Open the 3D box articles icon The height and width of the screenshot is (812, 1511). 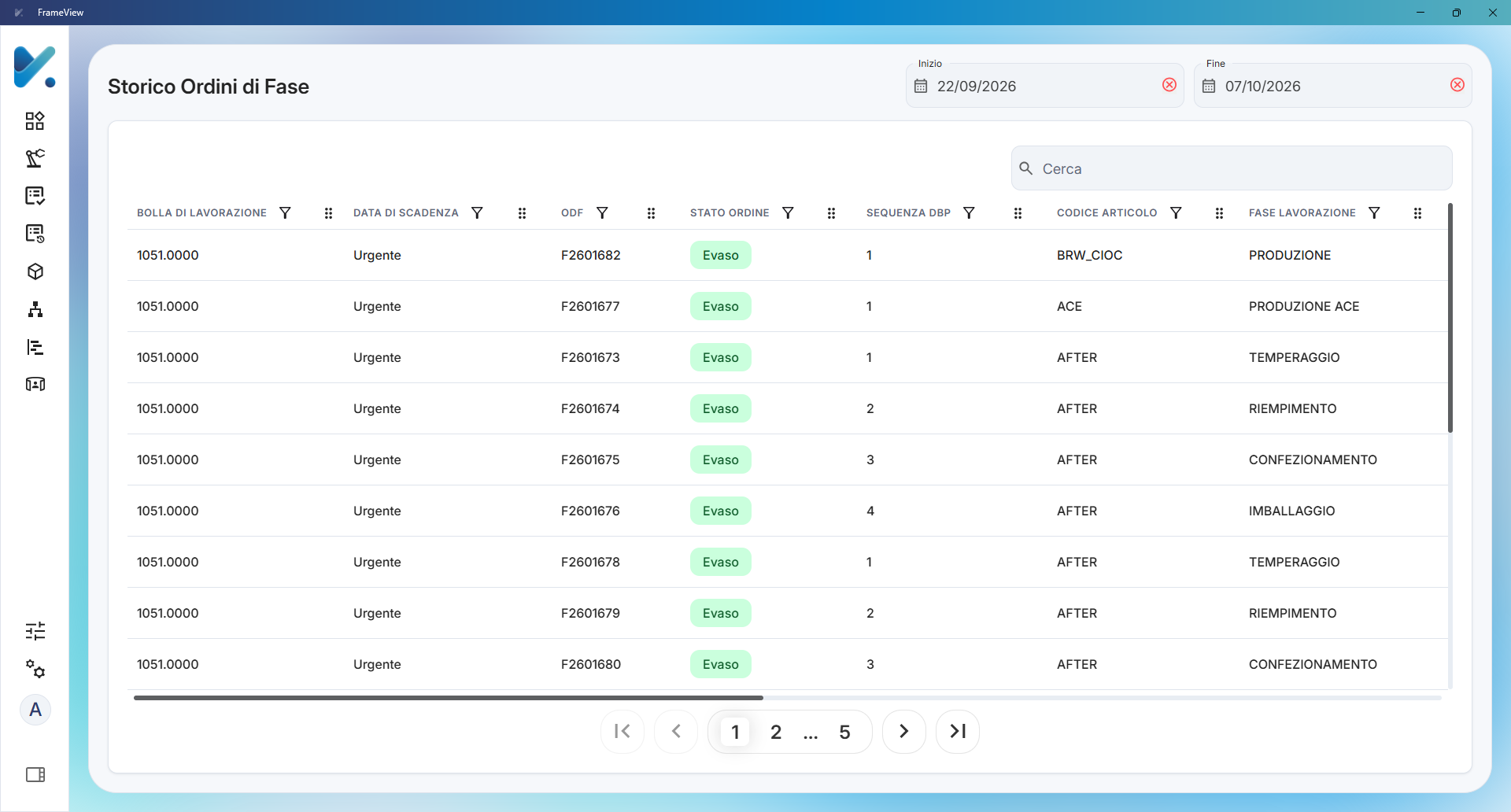click(35, 271)
